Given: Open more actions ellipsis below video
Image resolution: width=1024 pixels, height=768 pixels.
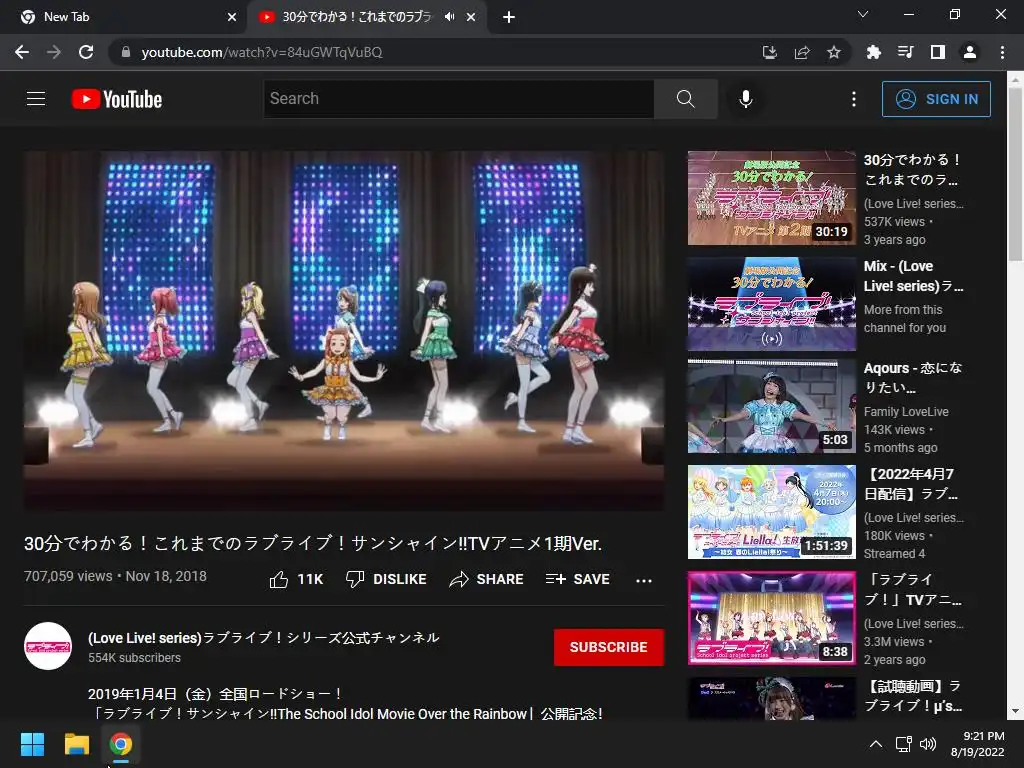Looking at the screenshot, I should tap(644, 580).
